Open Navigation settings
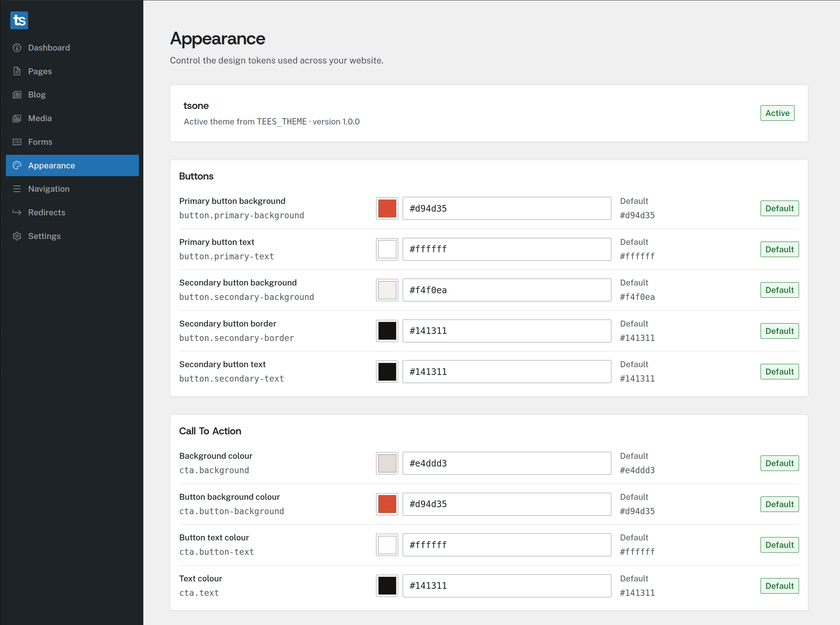The width and height of the screenshot is (840, 625). coord(72,189)
